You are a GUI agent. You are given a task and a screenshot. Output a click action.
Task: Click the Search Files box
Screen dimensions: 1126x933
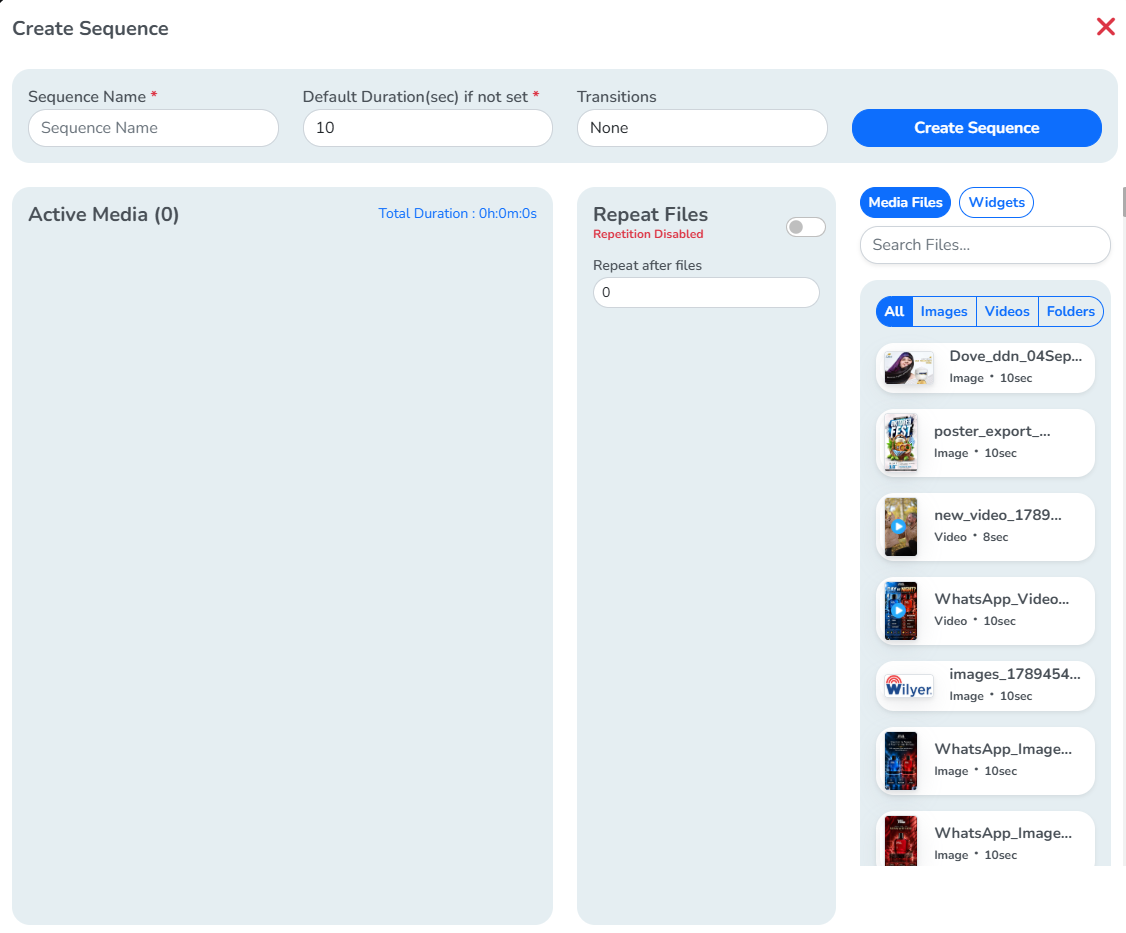click(x=985, y=245)
